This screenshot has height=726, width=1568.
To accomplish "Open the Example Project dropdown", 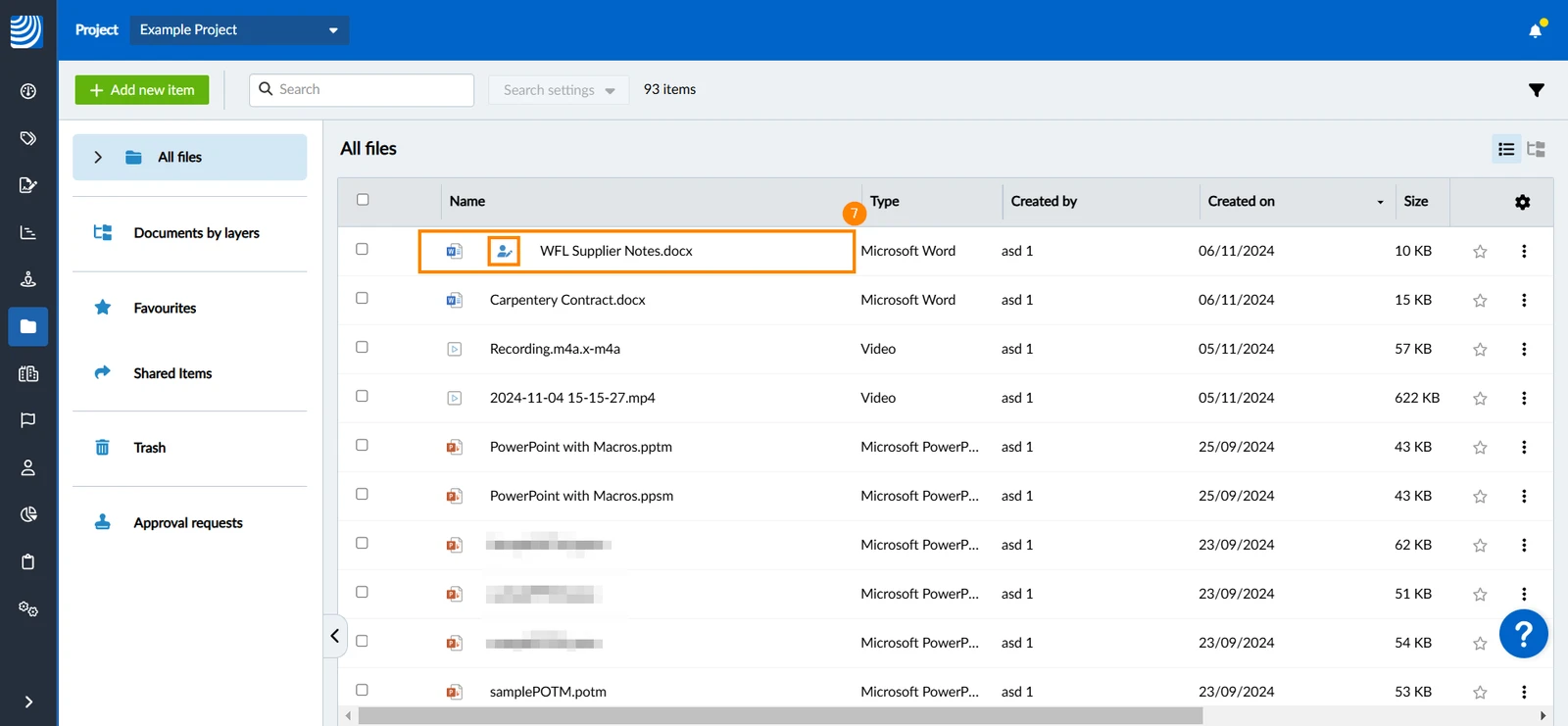I will [239, 30].
